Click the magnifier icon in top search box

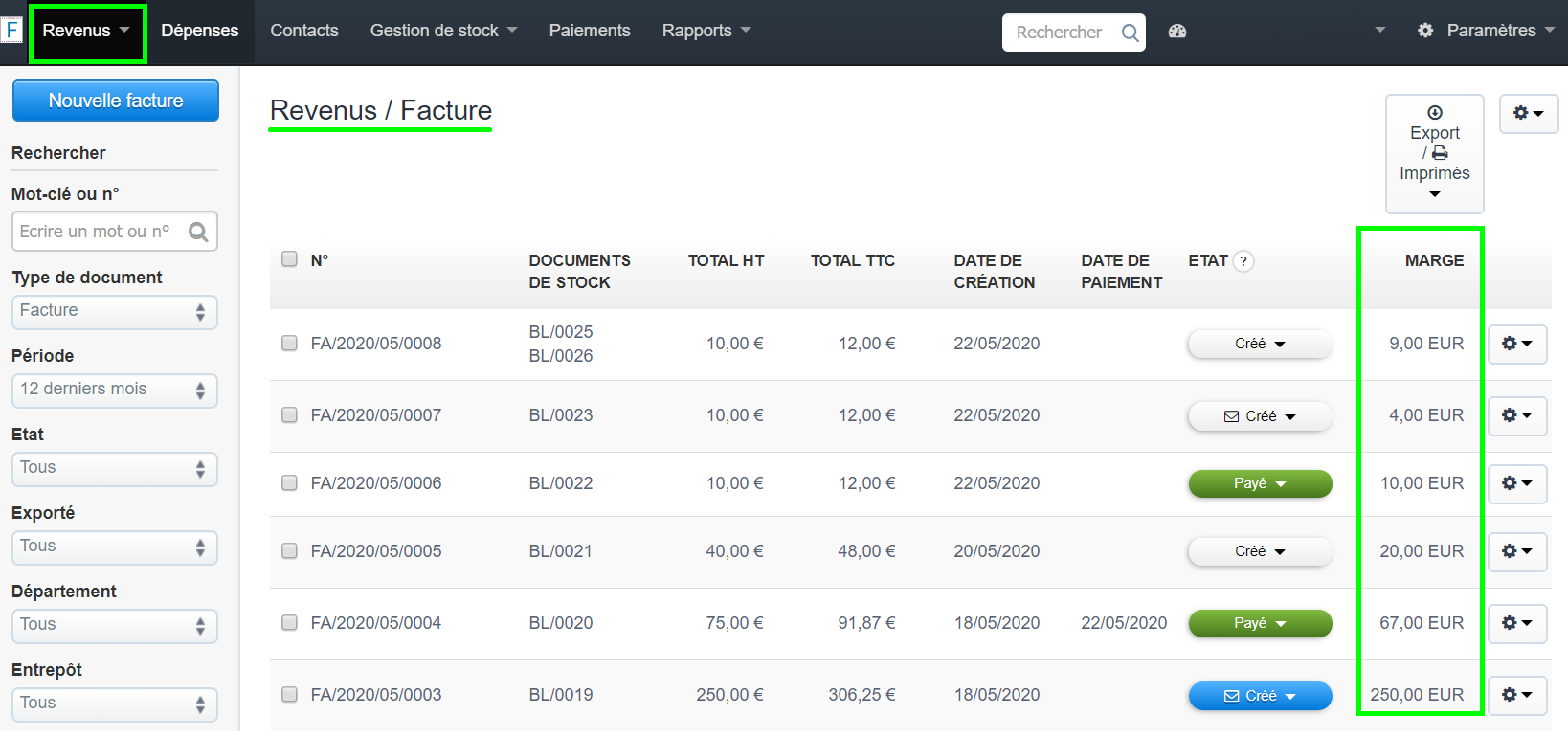pyautogui.click(x=1130, y=33)
